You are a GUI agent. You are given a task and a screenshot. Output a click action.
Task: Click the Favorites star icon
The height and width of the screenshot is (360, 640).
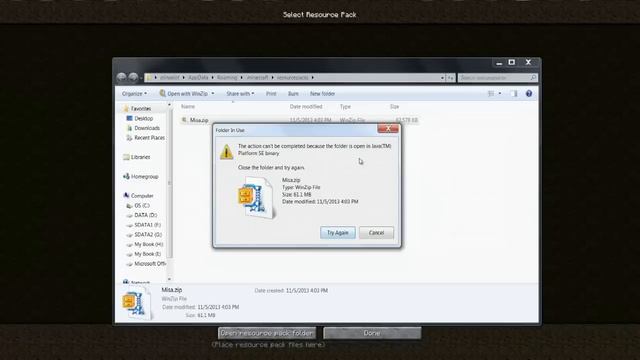[x=126, y=109]
